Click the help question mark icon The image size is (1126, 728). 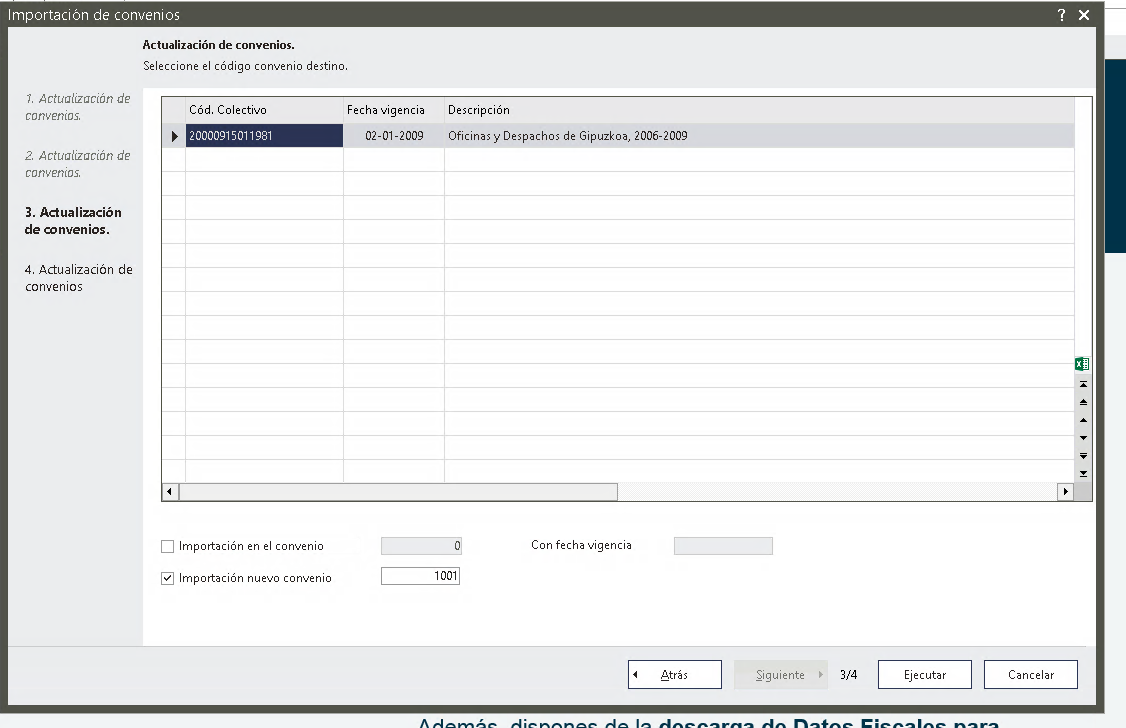[1061, 14]
